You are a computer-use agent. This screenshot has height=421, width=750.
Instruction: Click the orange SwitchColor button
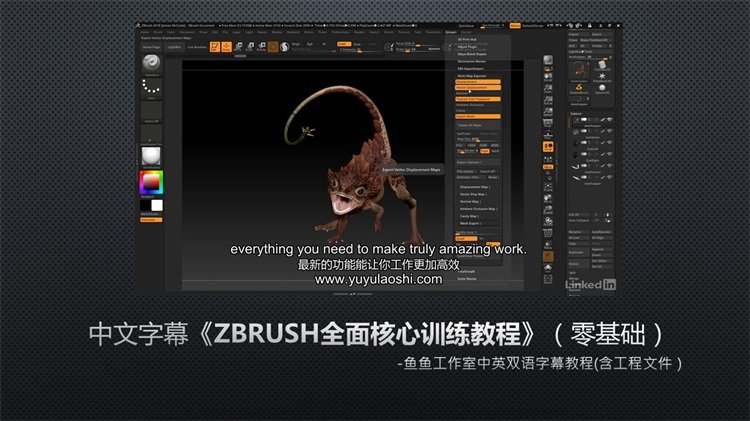151,220
